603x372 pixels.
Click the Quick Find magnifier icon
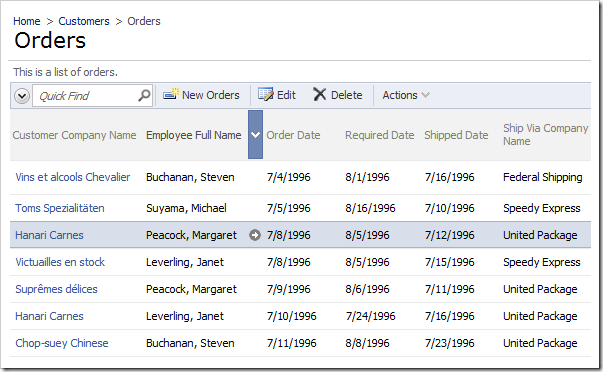point(144,95)
